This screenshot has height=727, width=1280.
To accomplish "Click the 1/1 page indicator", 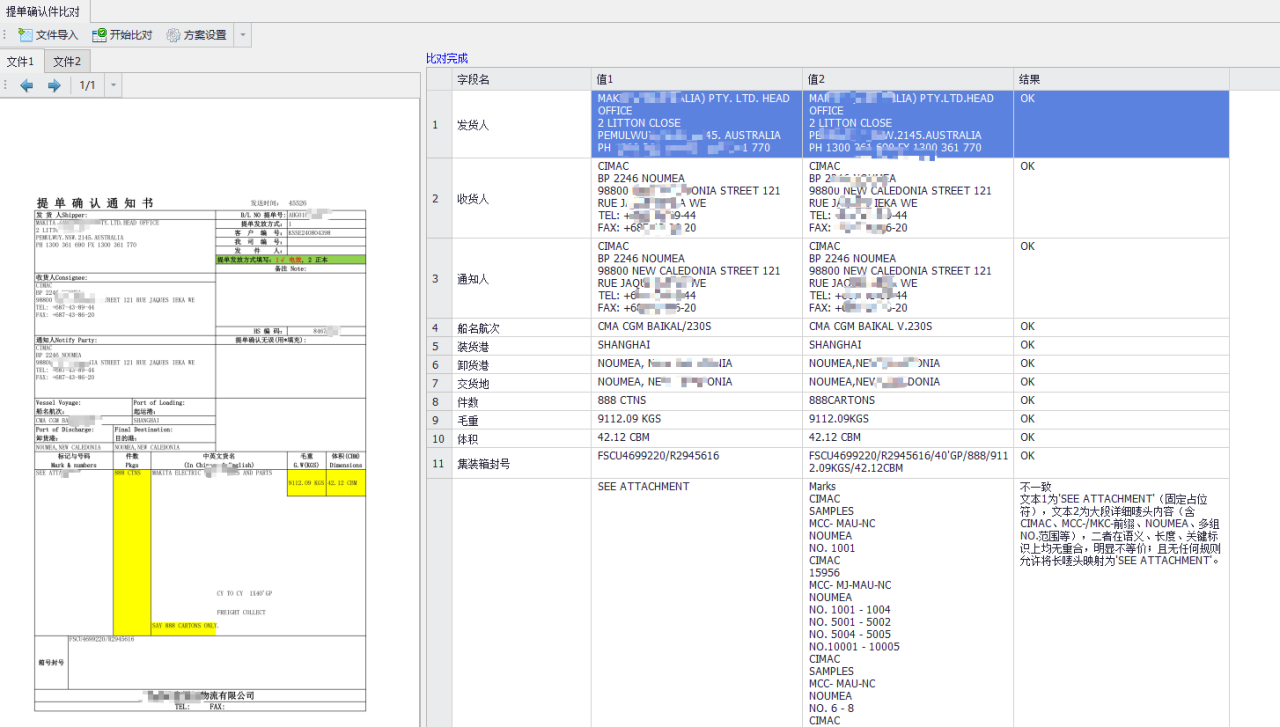I will coord(88,85).
